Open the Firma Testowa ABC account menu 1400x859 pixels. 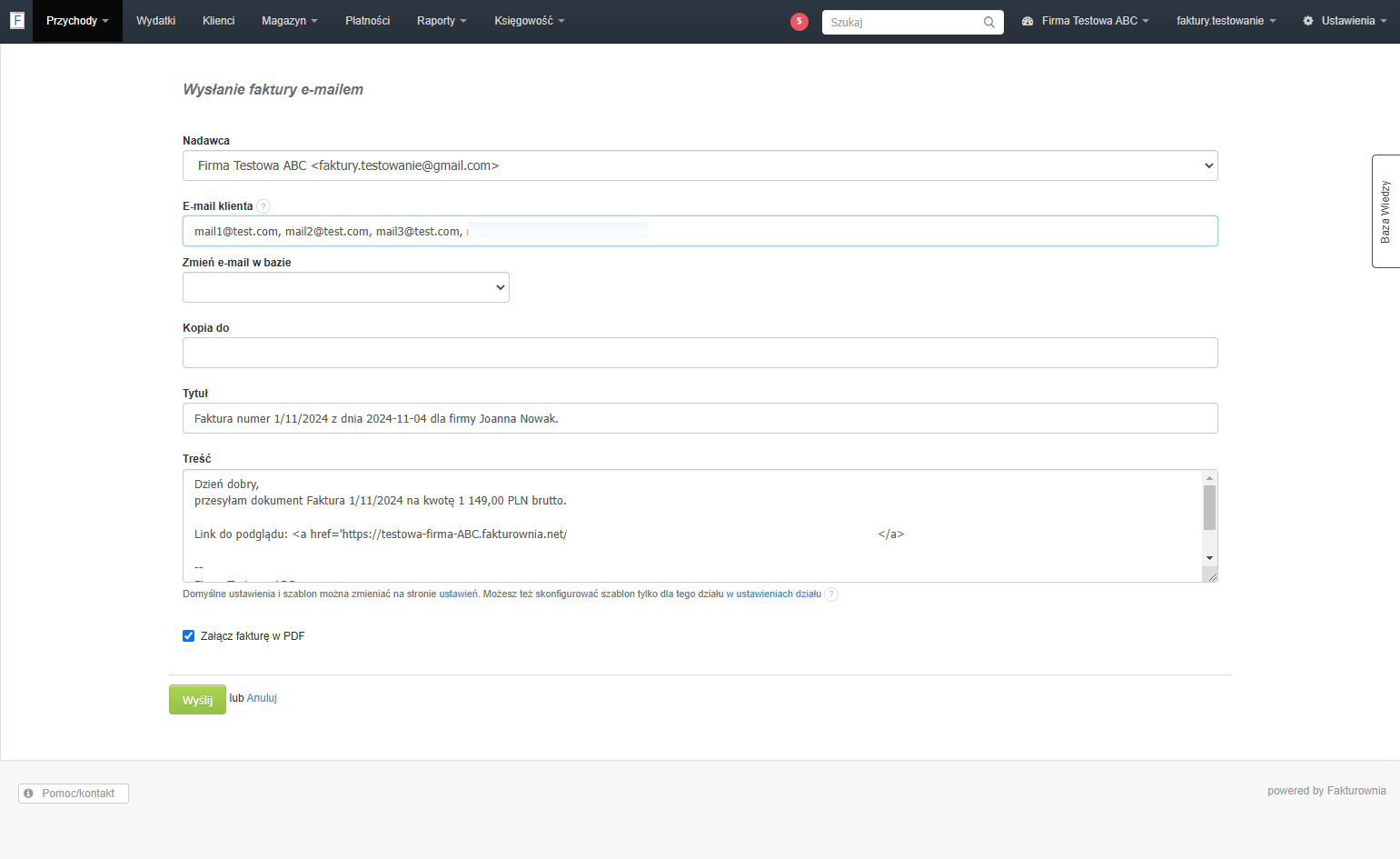(1086, 21)
